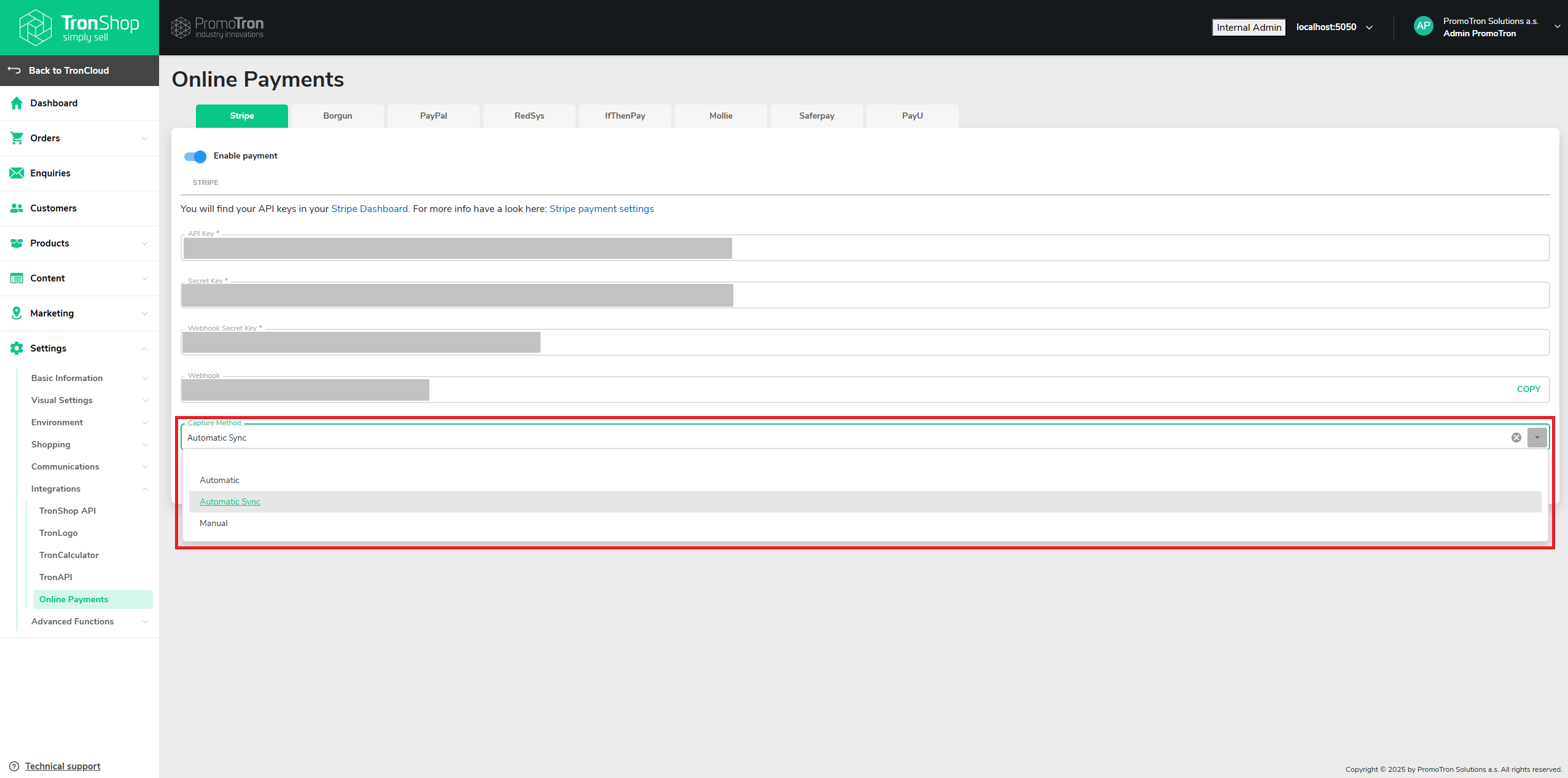The height and width of the screenshot is (778, 1568).
Task: Open the Stripe payment settings link
Action: tap(602, 209)
